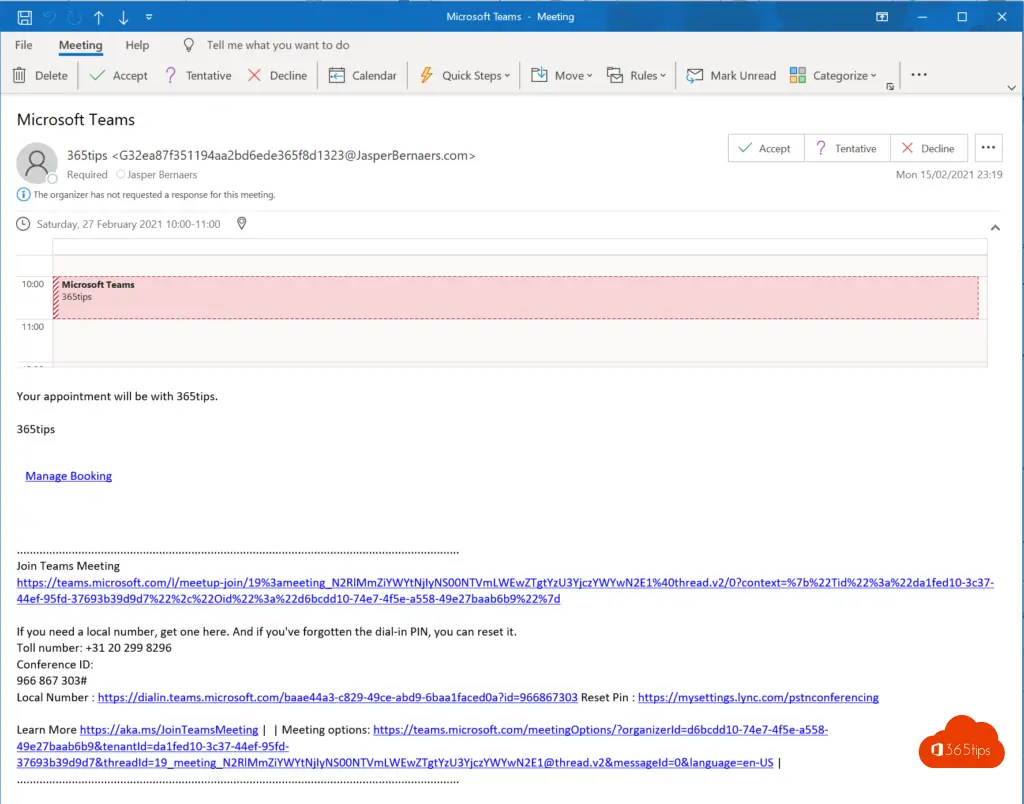Open more actions ellipsis in message header
Viewport: 1024px width, 804px height.
tap(988, 148)
